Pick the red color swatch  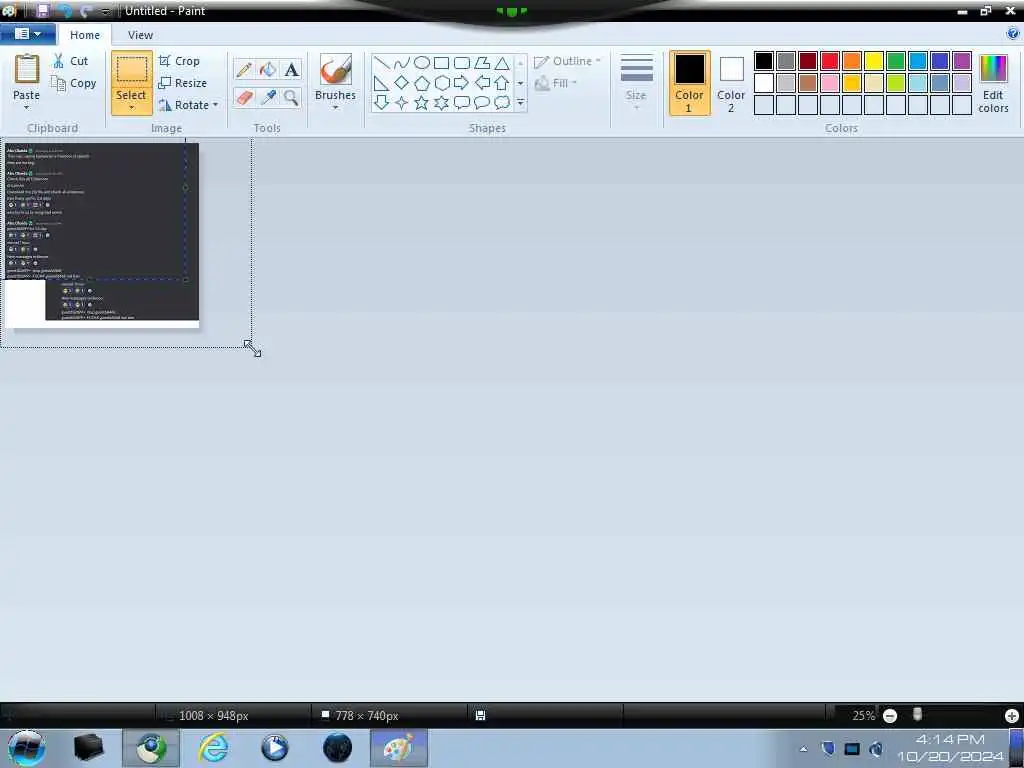coord(830,61)
